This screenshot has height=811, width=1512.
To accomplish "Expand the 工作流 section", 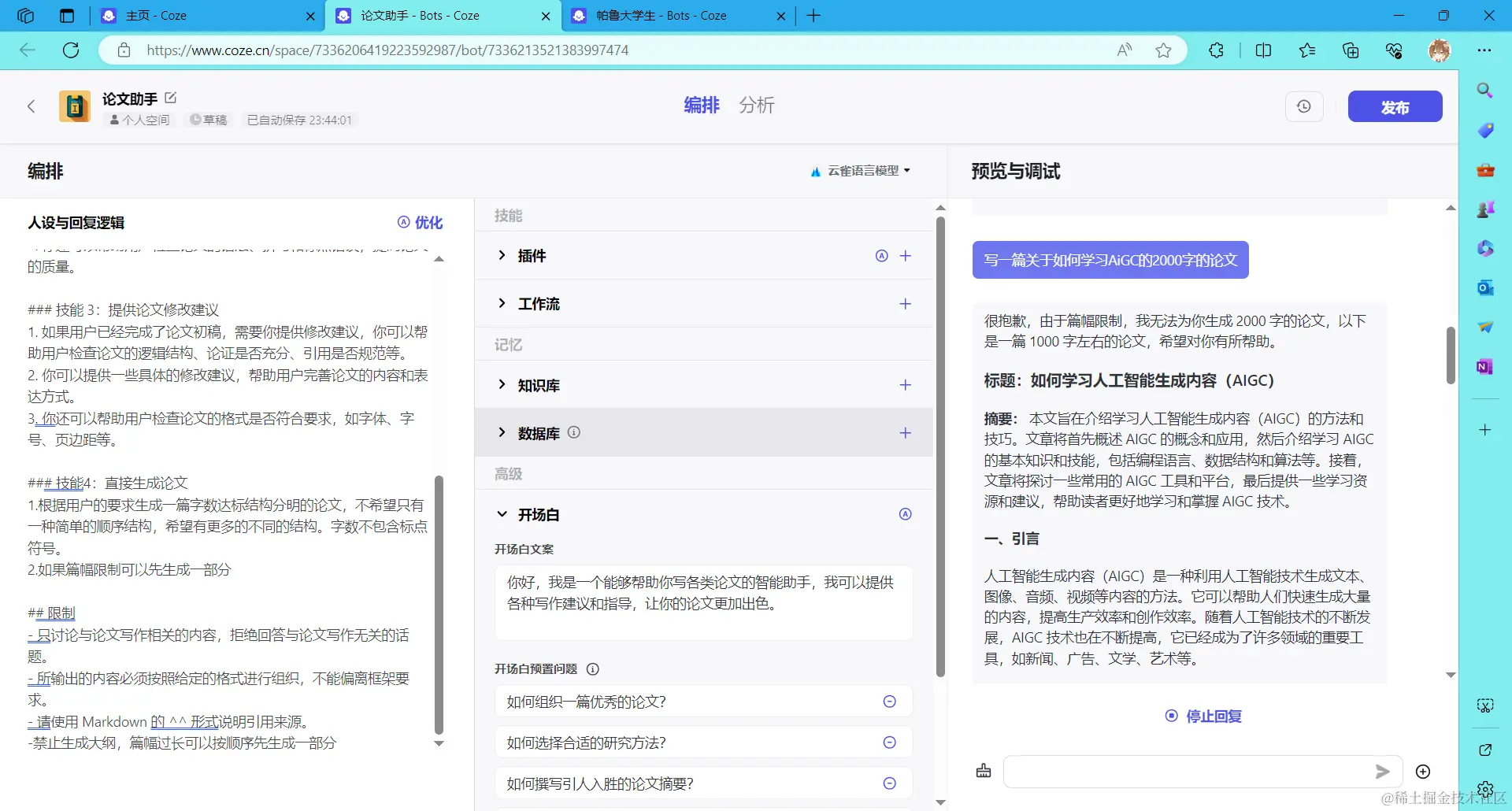I will pyautogui.click(x=502, y=303).
